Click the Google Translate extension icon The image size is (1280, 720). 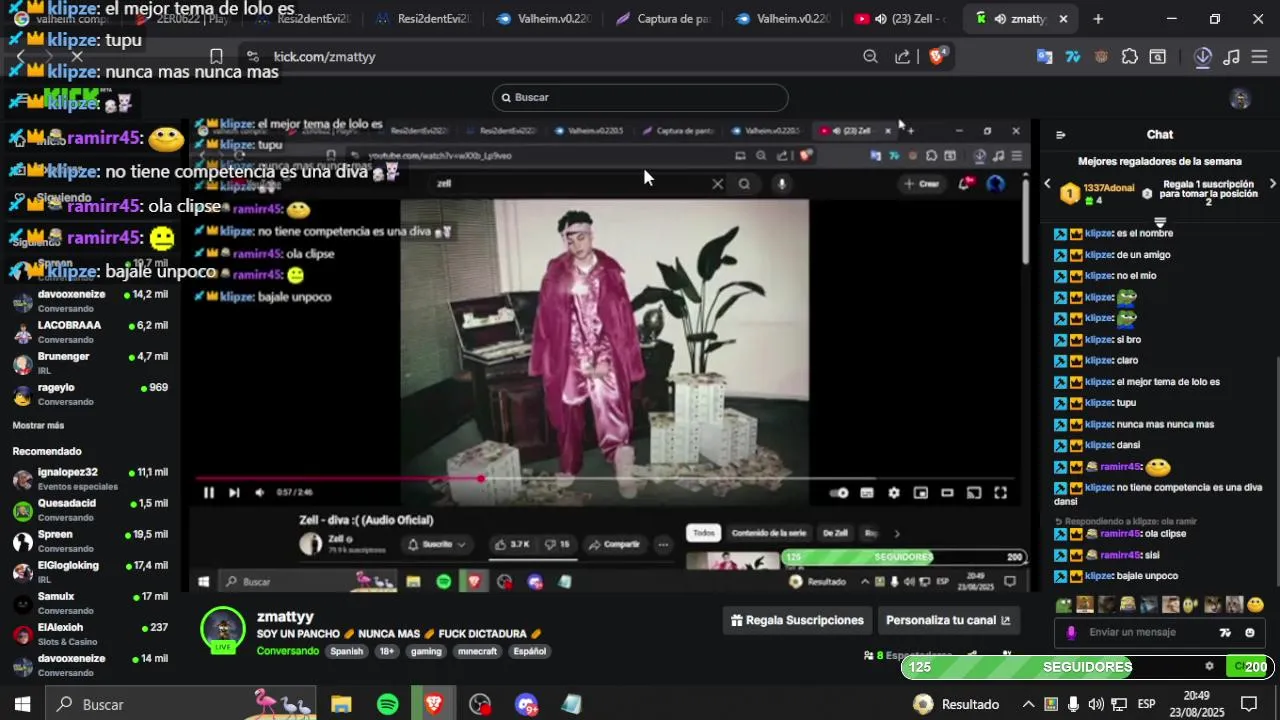1044,57
